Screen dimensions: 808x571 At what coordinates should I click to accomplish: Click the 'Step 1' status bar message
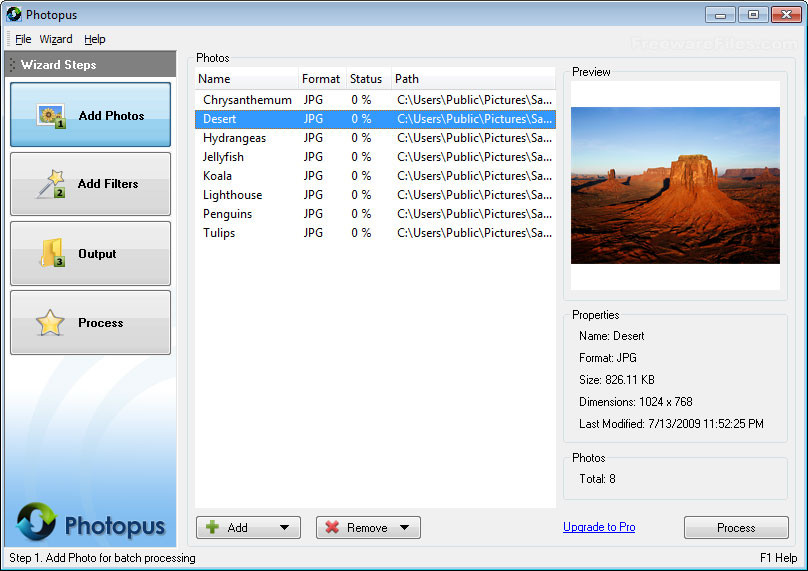[x=103, y=558]
